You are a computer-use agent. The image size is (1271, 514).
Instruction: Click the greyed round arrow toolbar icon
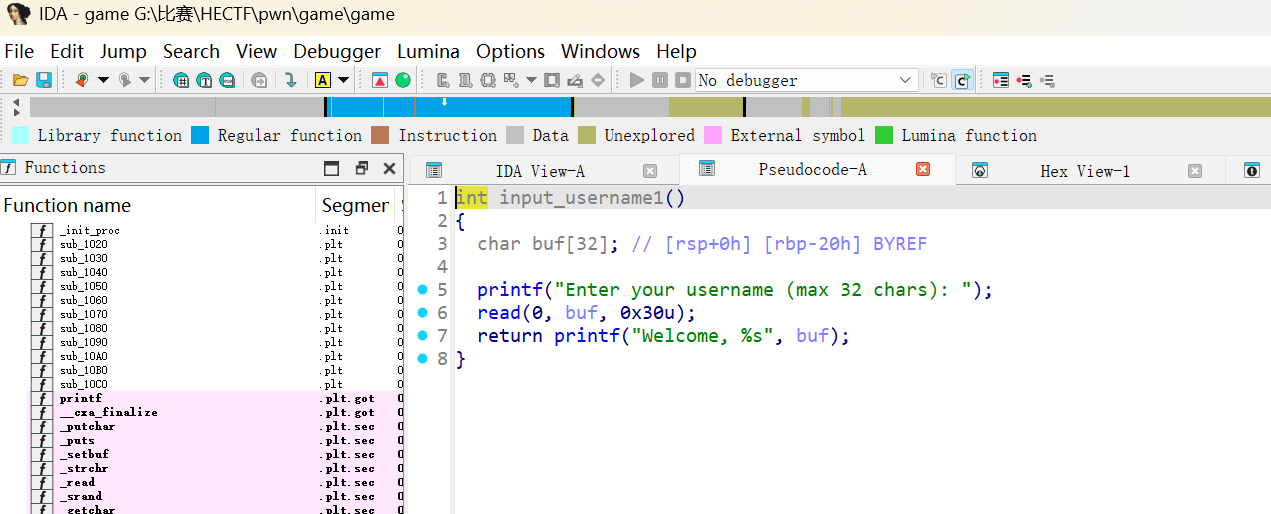260,80
